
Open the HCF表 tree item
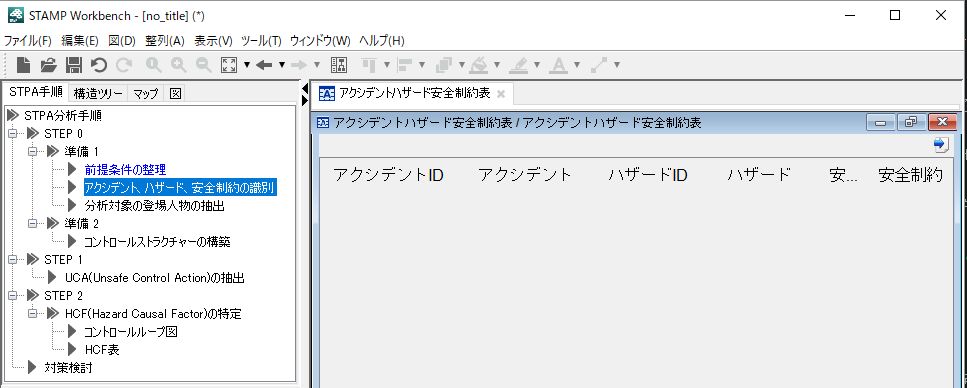pos(102,350)
